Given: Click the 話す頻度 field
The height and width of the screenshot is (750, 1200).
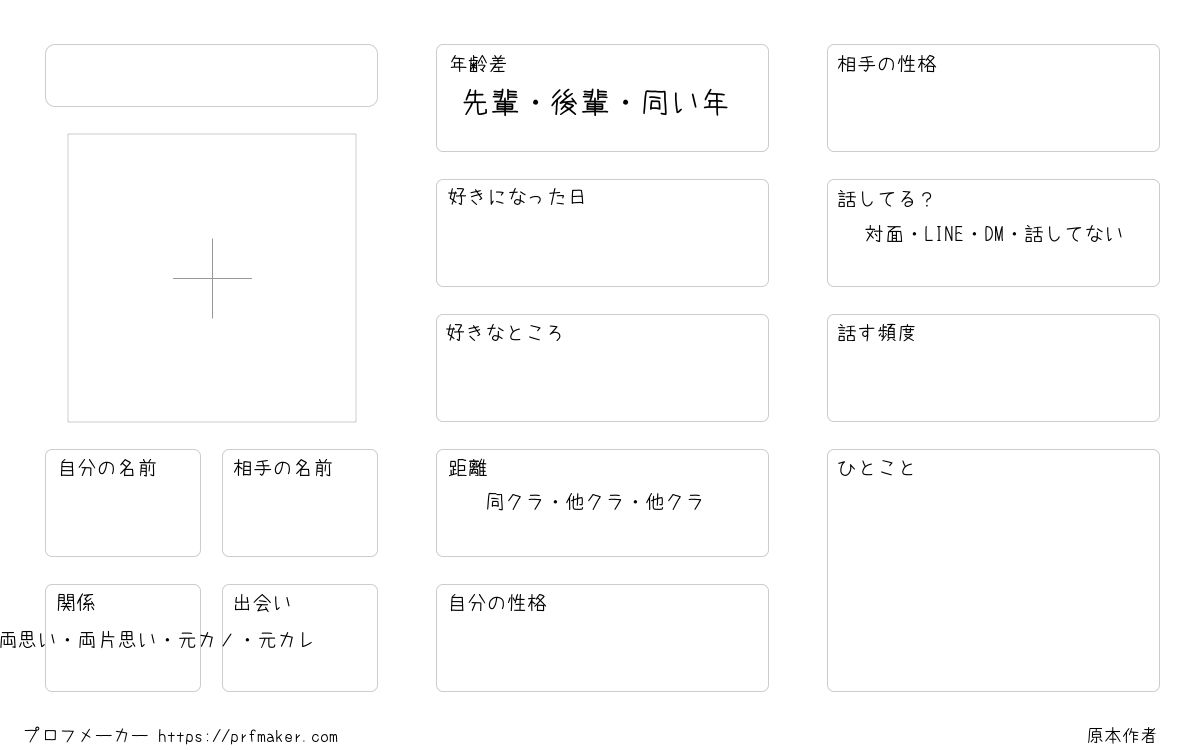Looking at the screenshot, I should (993, 368).
